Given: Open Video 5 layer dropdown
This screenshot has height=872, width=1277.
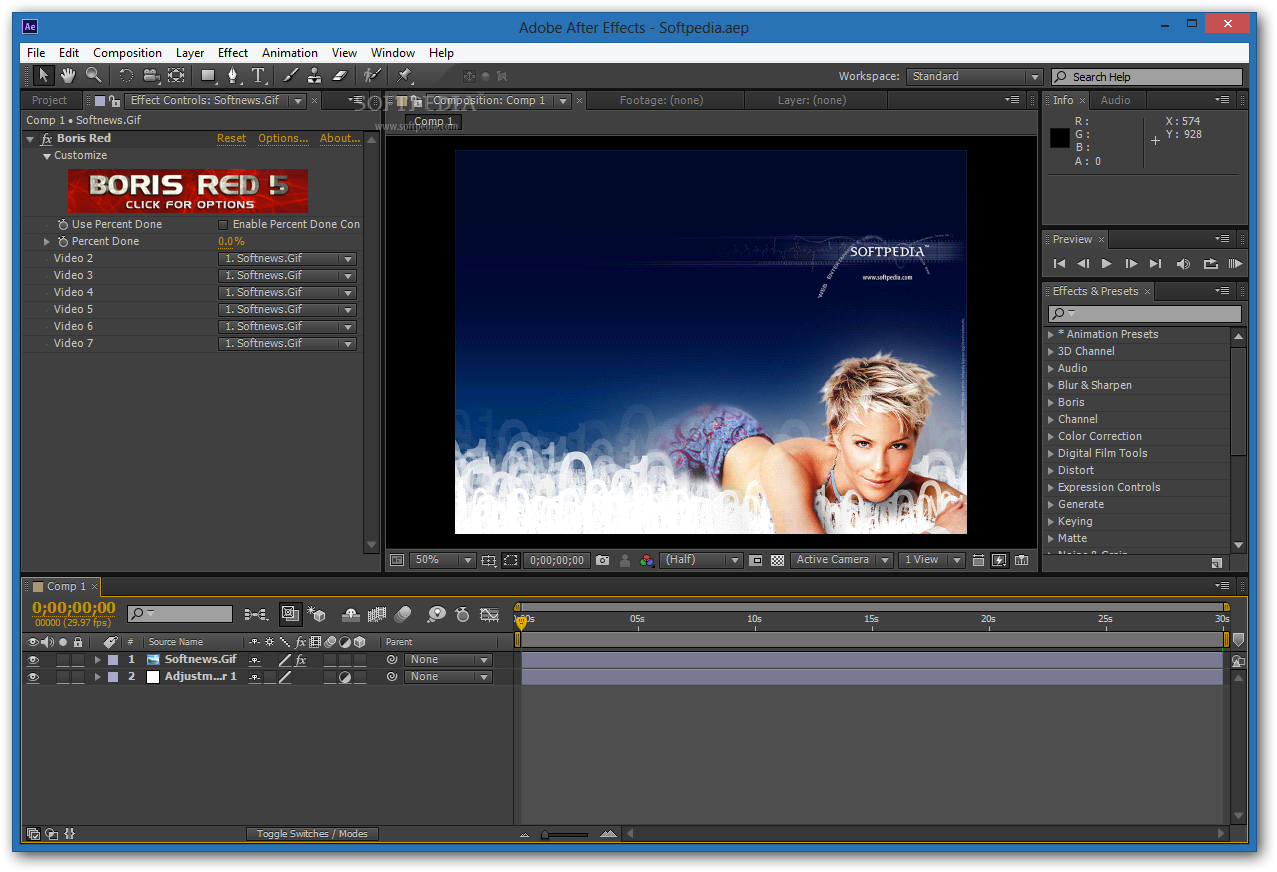Looking at the screenshot, I should [x=287, y=310].
